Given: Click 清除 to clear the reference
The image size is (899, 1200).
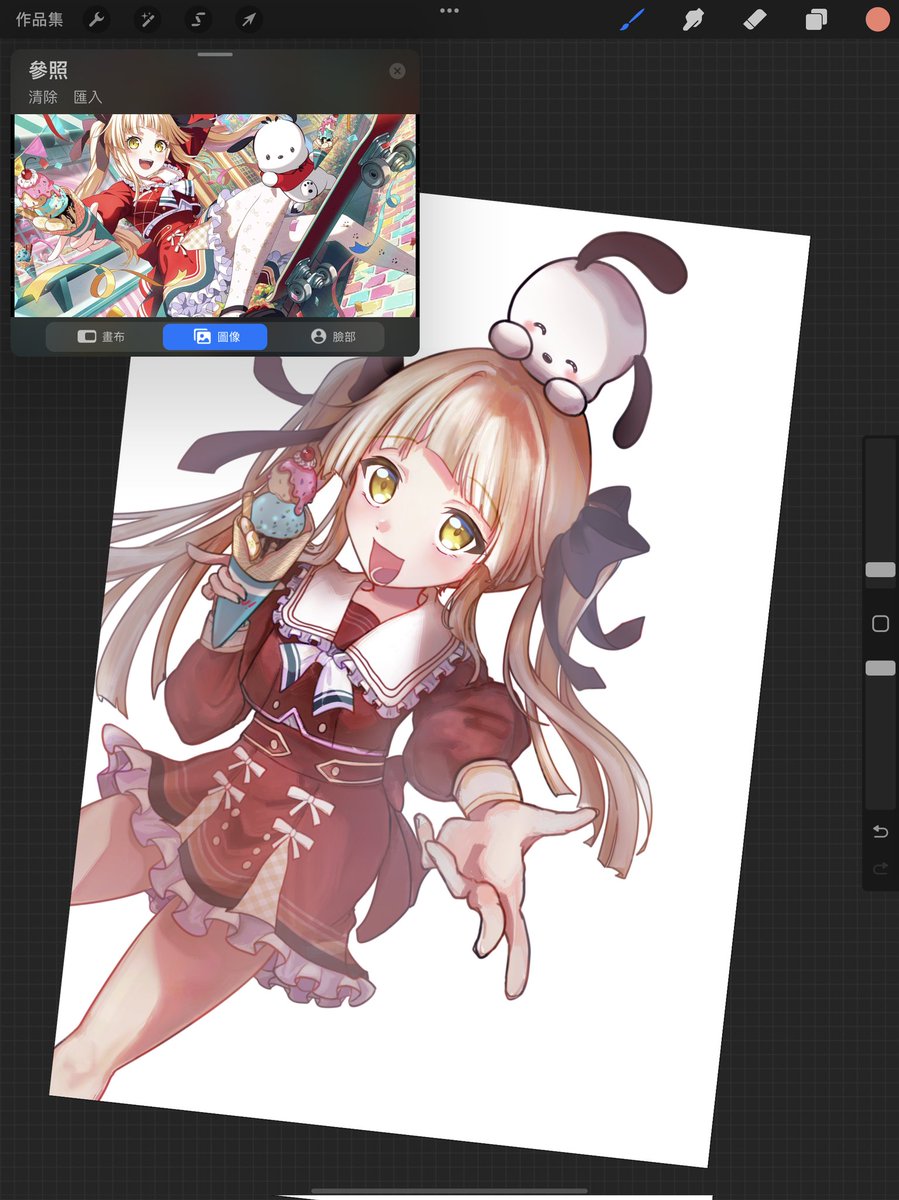Looking at the screenshot, I should coord(43,98).
